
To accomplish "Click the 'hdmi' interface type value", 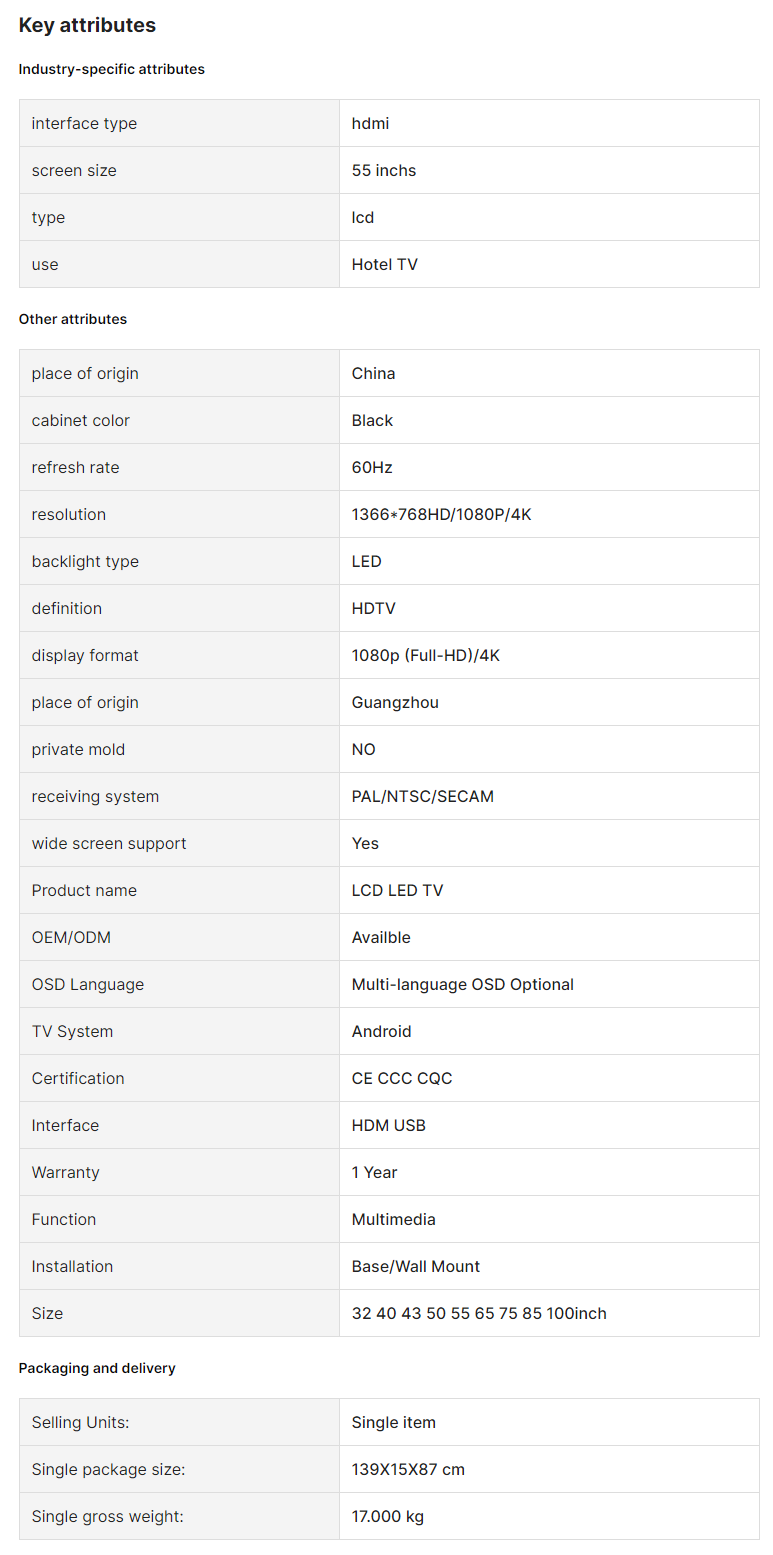I will 370,123.
